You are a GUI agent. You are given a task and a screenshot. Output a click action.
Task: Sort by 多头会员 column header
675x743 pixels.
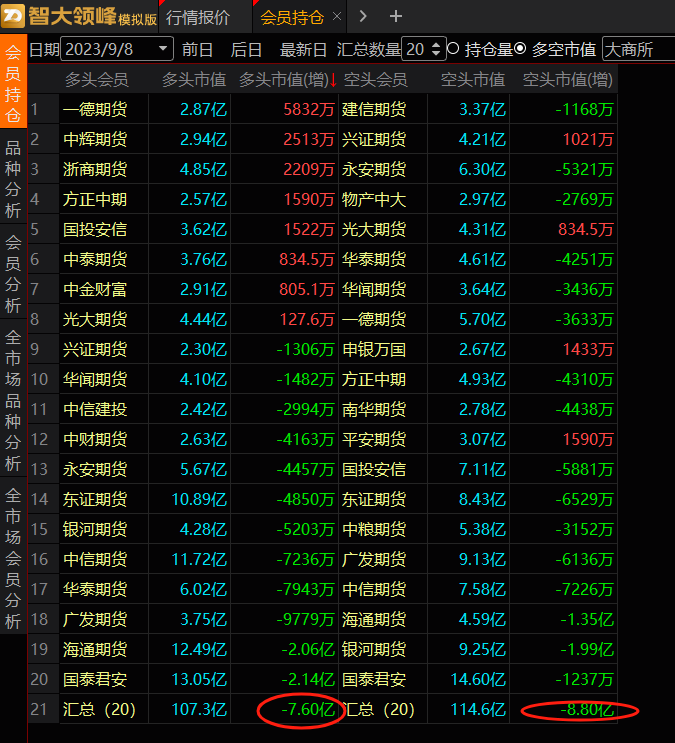point(97,80)
